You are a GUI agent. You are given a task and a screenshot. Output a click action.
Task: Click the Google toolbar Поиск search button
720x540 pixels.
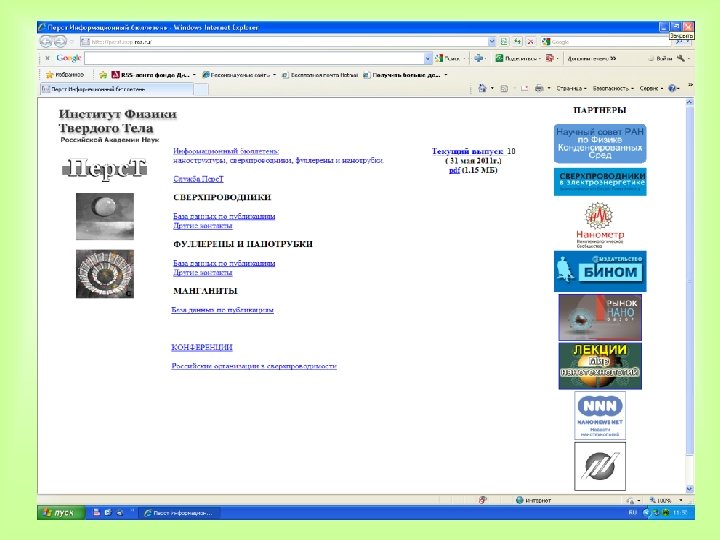(448, 58)
